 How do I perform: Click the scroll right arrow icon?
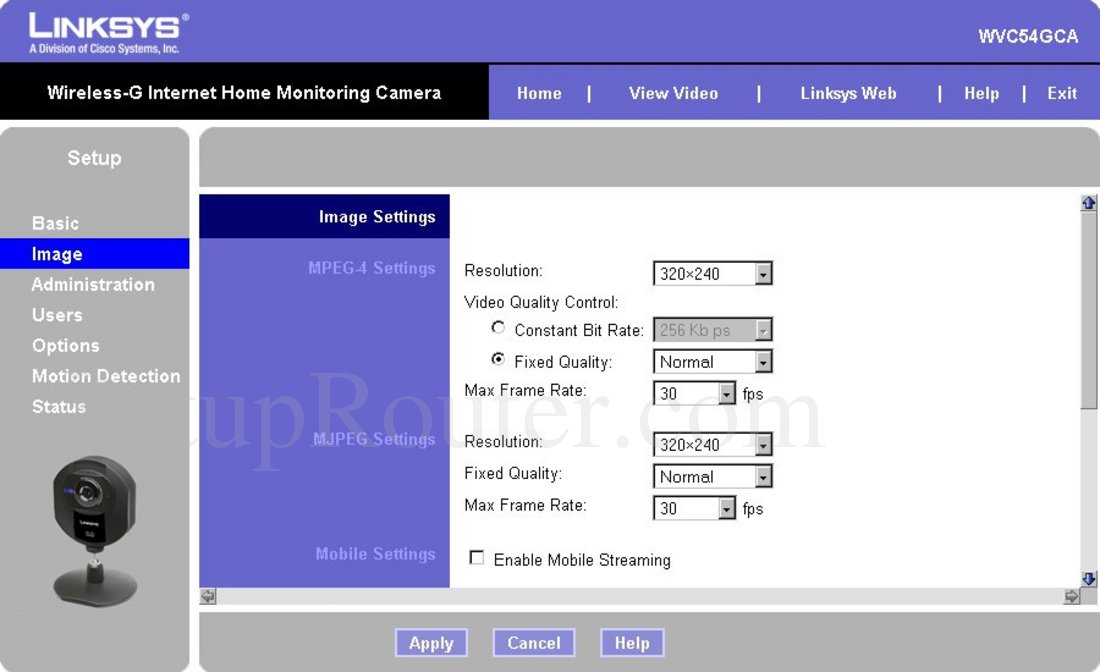tap(1072, 596)
